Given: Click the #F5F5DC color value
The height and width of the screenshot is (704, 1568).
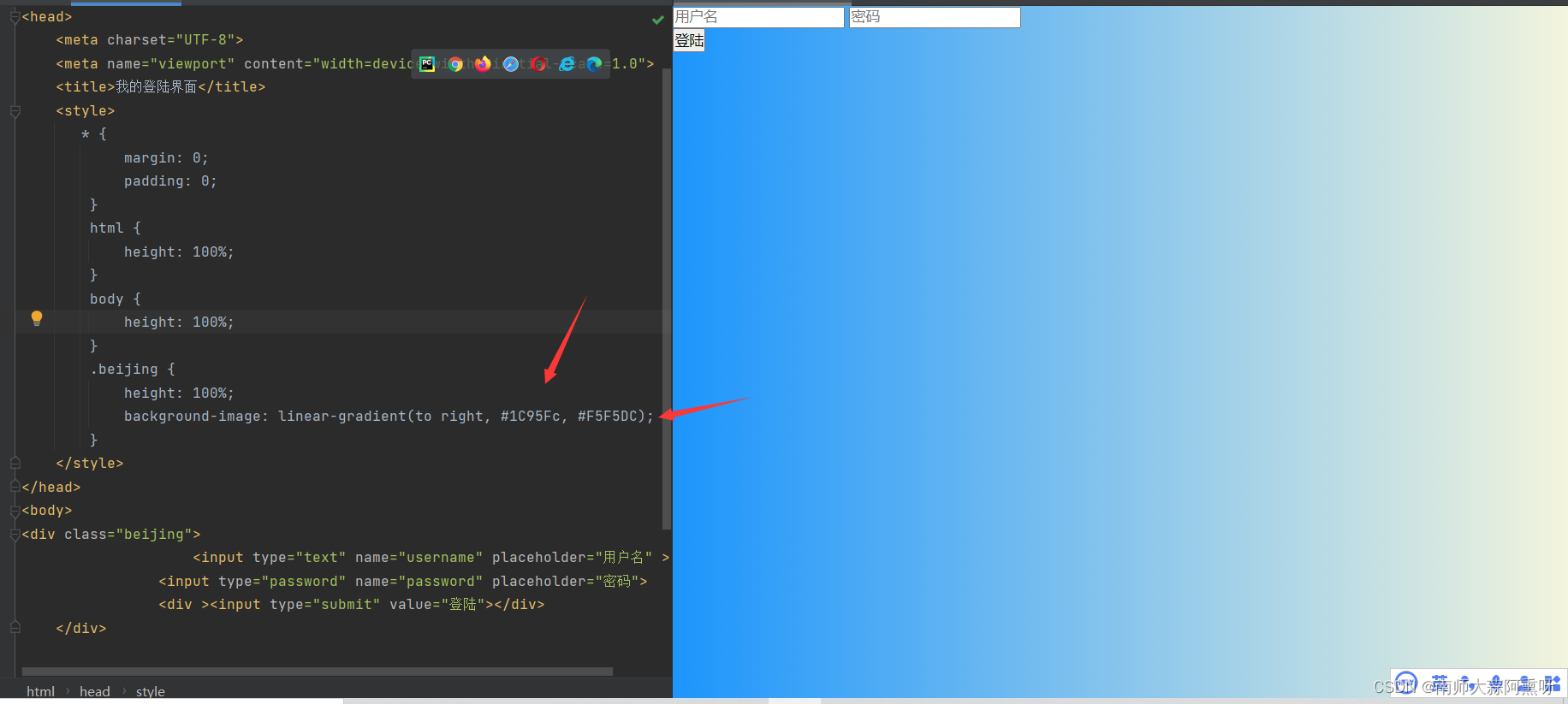Looking at the screenshot, I should [607, 417].
